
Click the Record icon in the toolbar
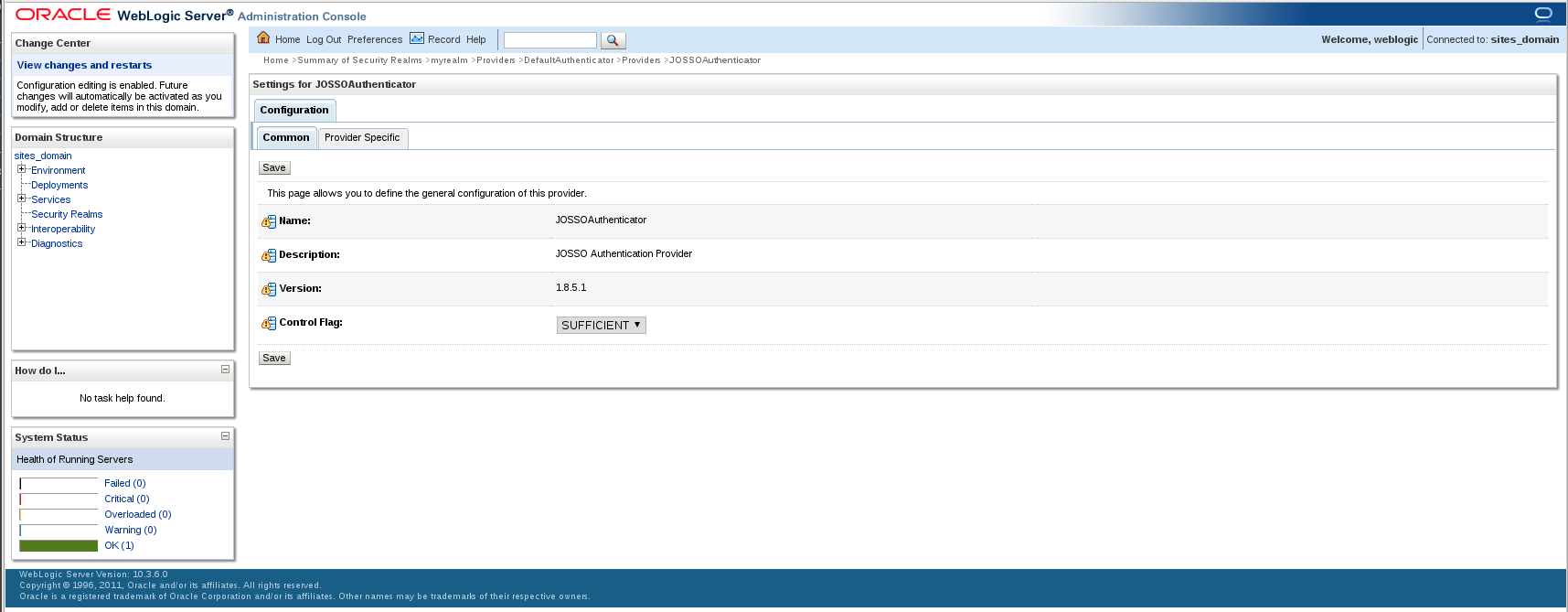coord(417,38)
